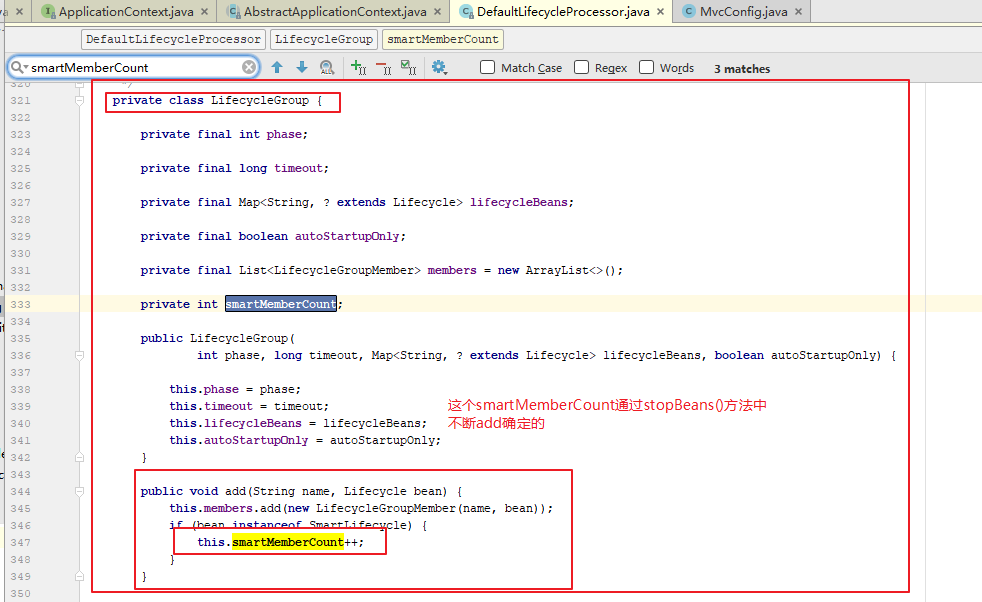Clear the search field with the X icon
This screenshot has width=982, height=602.
click(248, 66)
